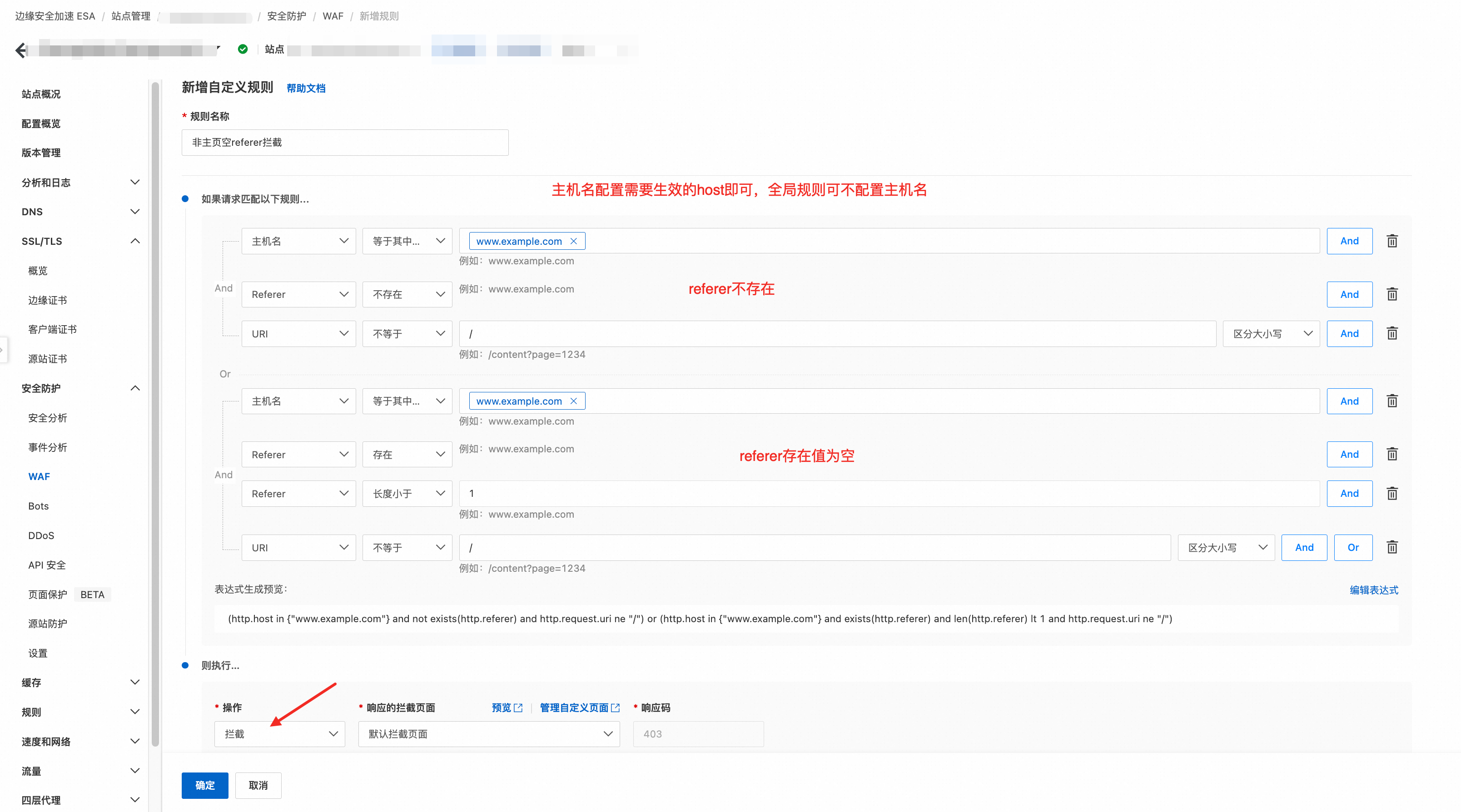Open the DDoS sidebar menu item

point(41,535)
